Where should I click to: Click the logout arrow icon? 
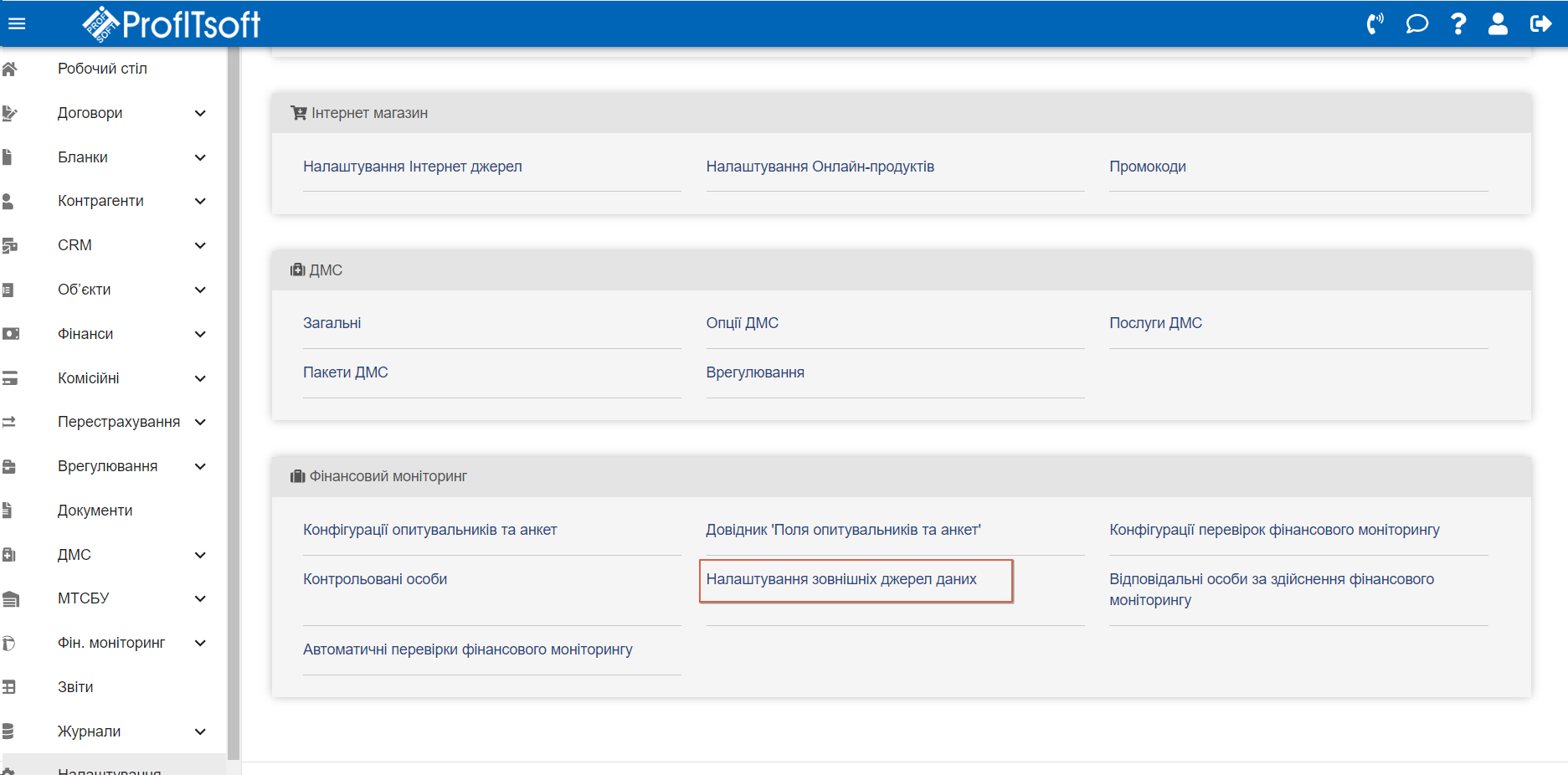(1540, 23)
